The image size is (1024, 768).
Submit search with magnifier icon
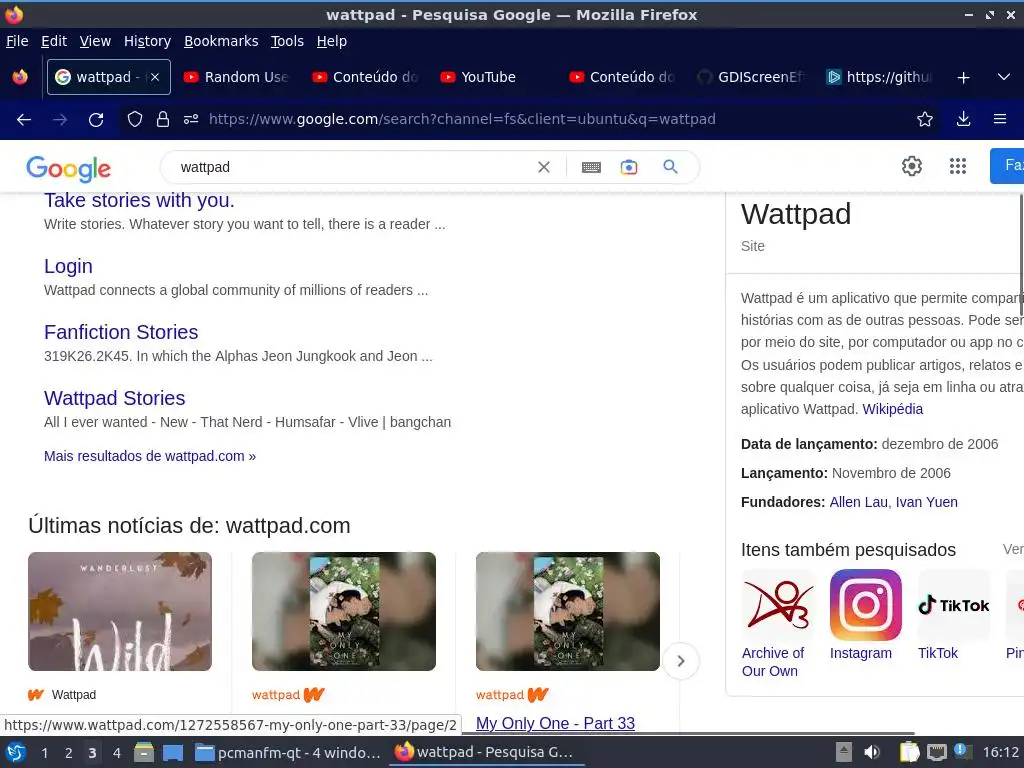[x=670, y=167]
